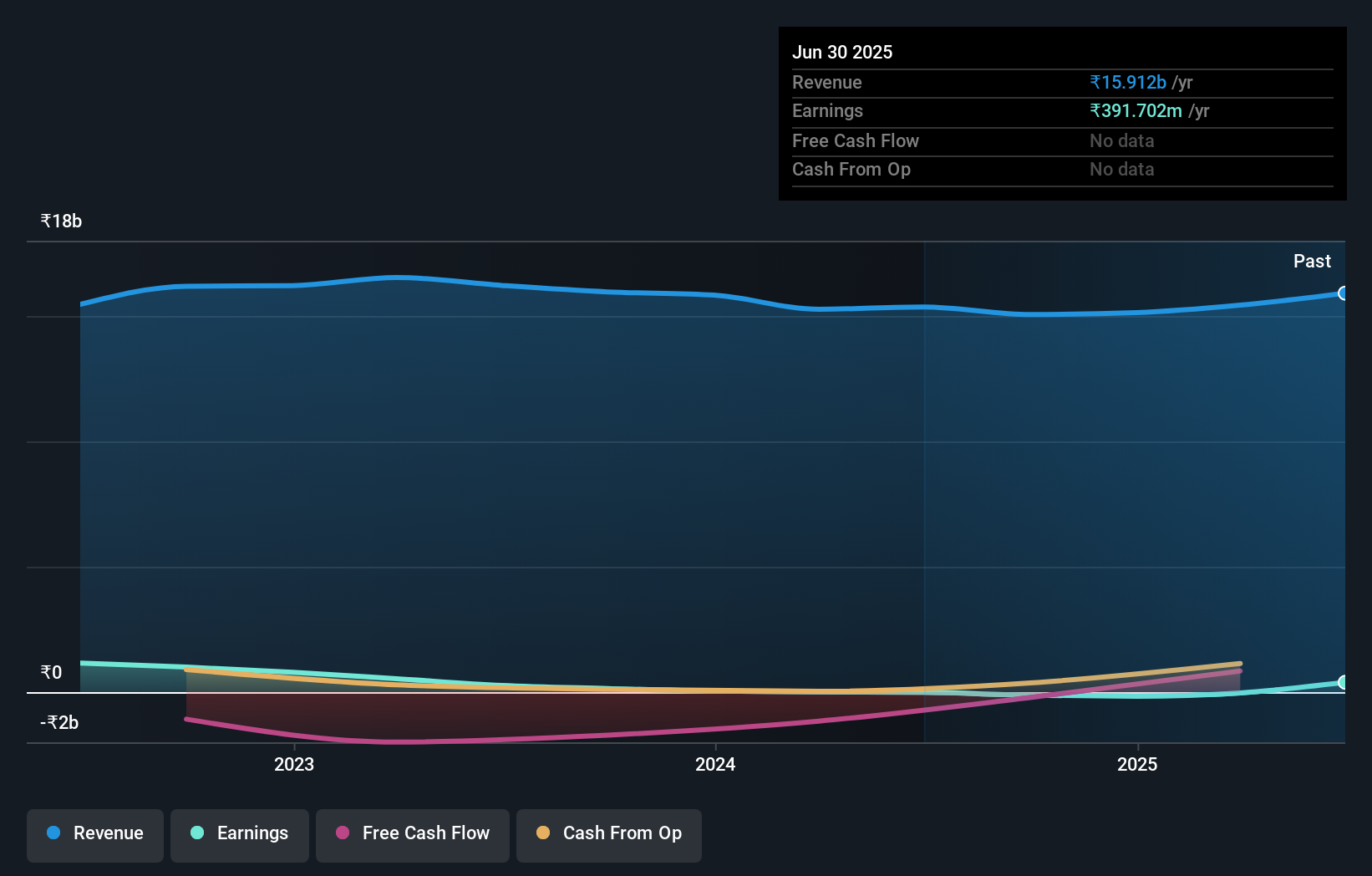Click the ₹0 y-axis label
This screenshot has width=1372, height=876.
tap(51, 672)
